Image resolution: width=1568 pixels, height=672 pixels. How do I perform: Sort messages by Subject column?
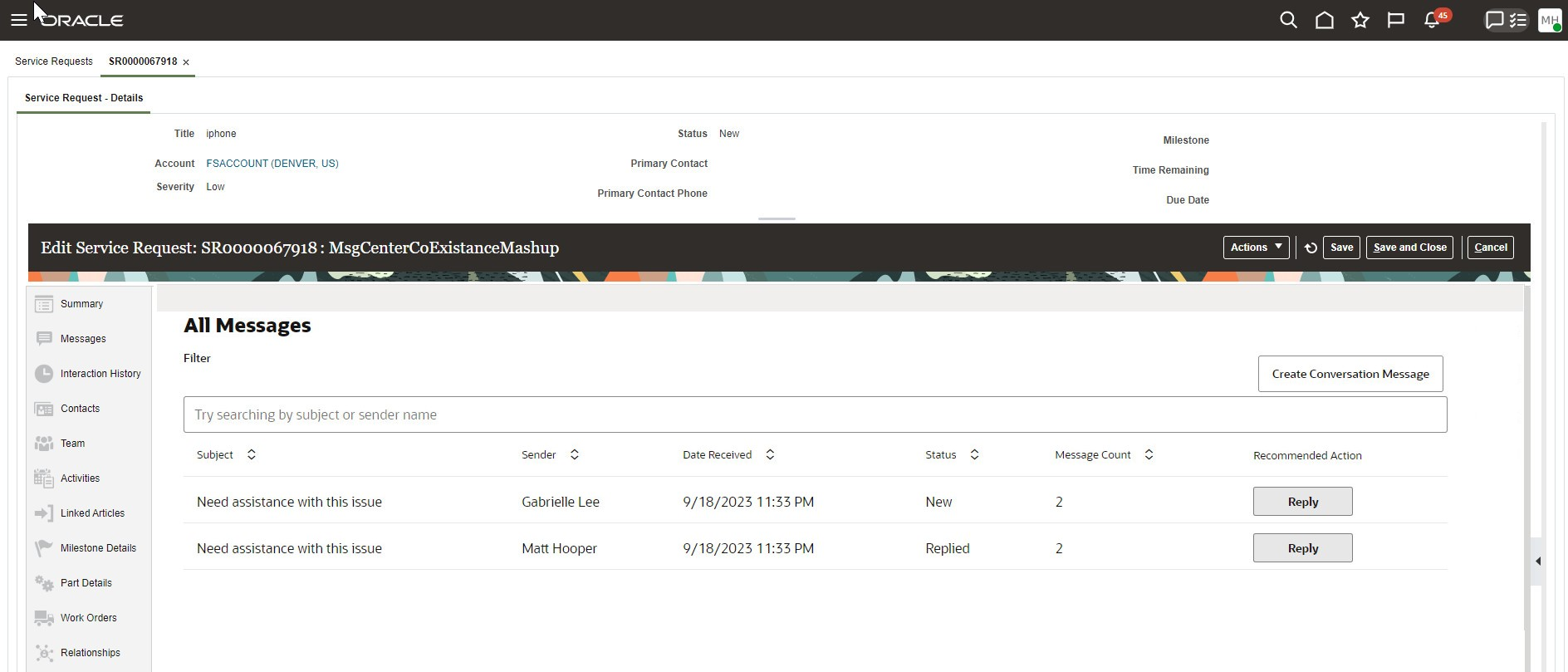pos(252,454)
